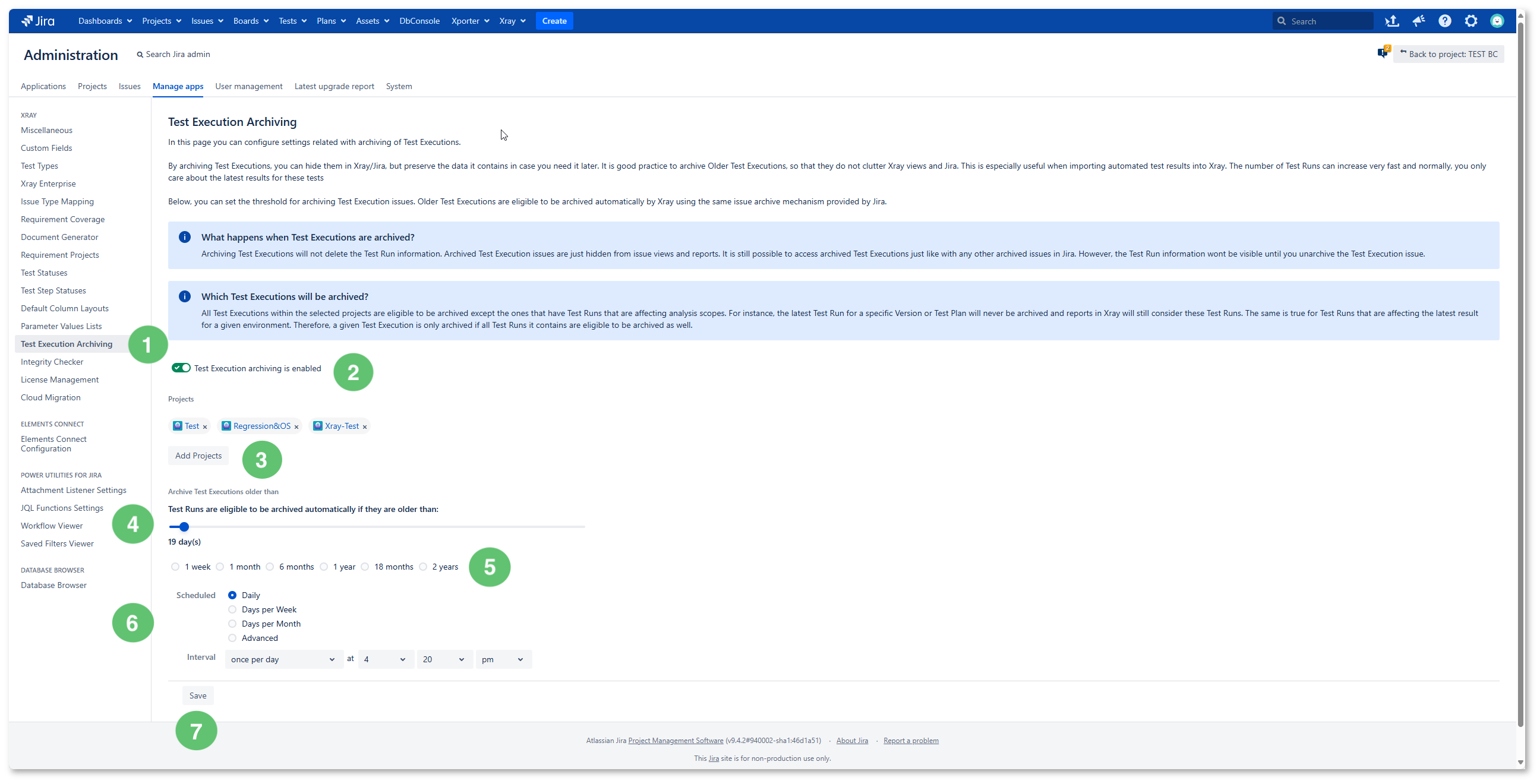The image size is (1540, 784).
Task: Open the Manage apps tab
Action: (x=178, y=86)
